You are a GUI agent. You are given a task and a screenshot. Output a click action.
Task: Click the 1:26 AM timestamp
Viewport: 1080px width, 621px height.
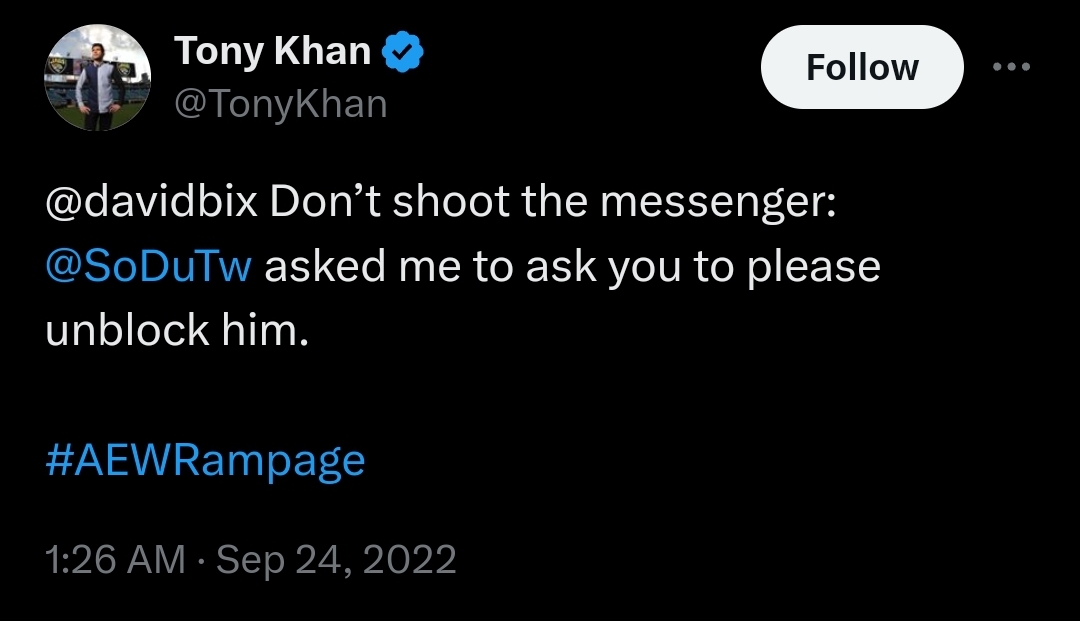click(115, 559)
